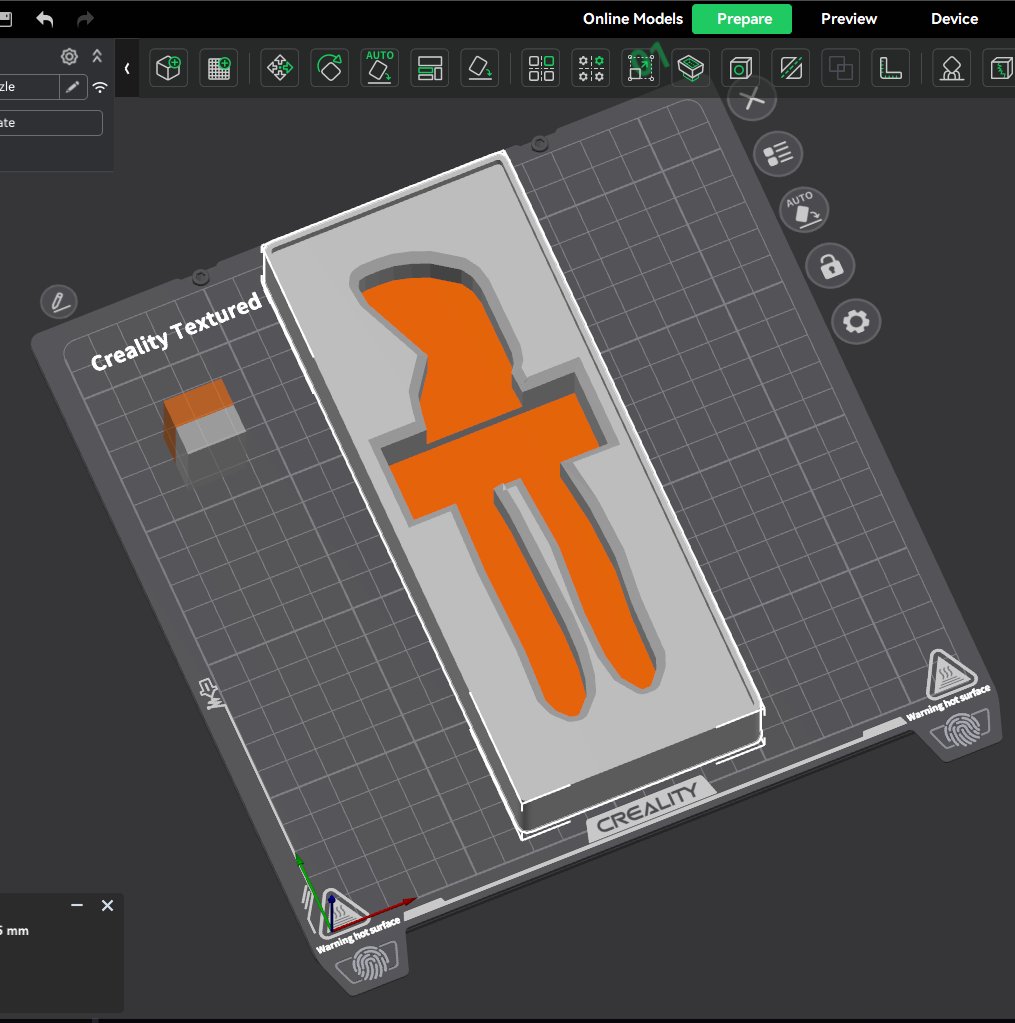Click the mesh boolean overlapping squares icon
The width and height of the screenshot is (1015, 1023).
pos(840,68)
